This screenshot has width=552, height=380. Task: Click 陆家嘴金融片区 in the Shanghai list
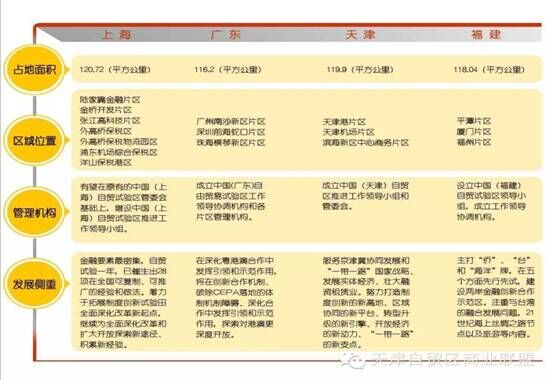(x=110, y=100)
